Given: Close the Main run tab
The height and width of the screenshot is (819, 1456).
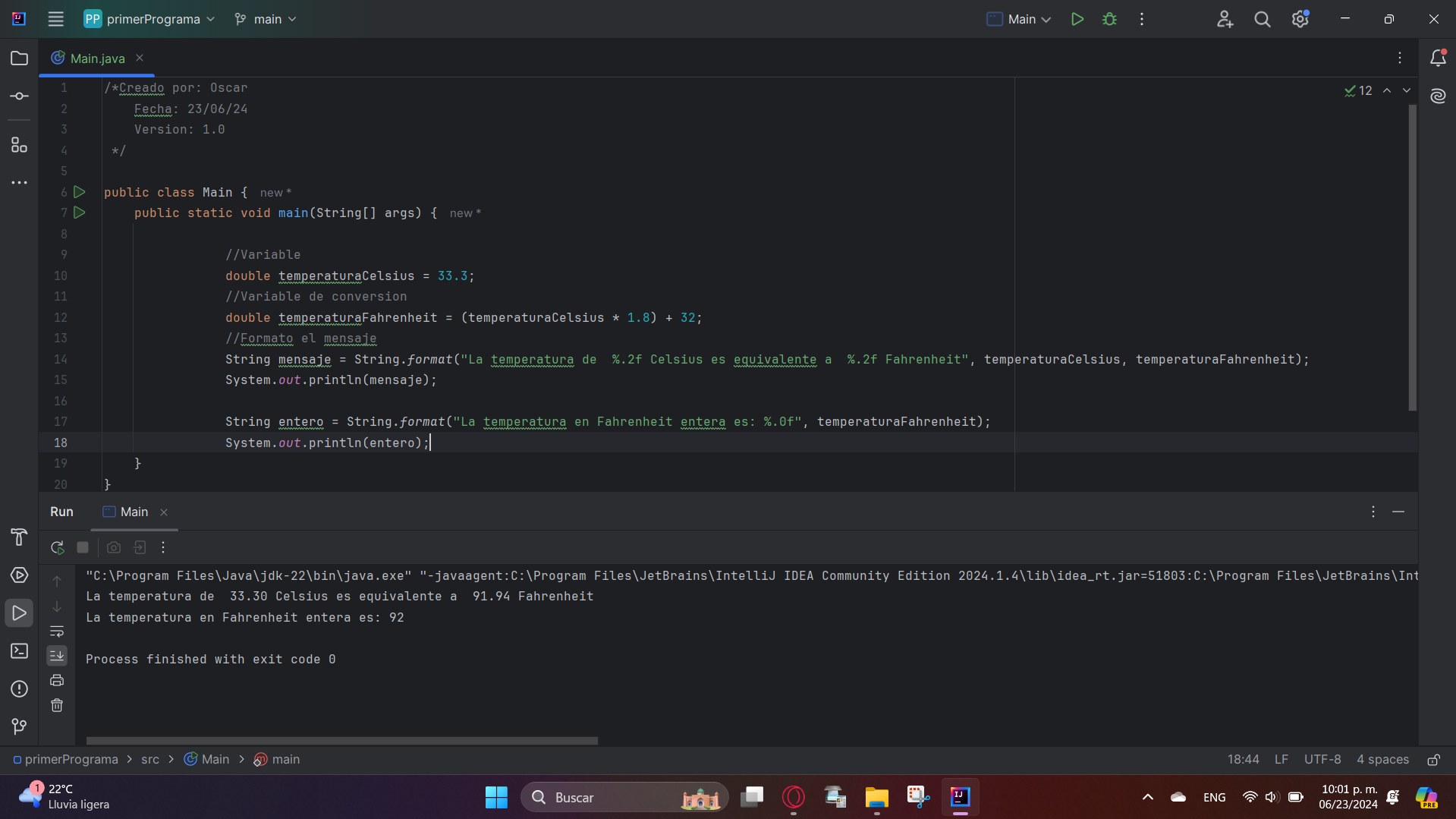Looking at the screenshot, I should pyautogui.click(x=164, y=512).
